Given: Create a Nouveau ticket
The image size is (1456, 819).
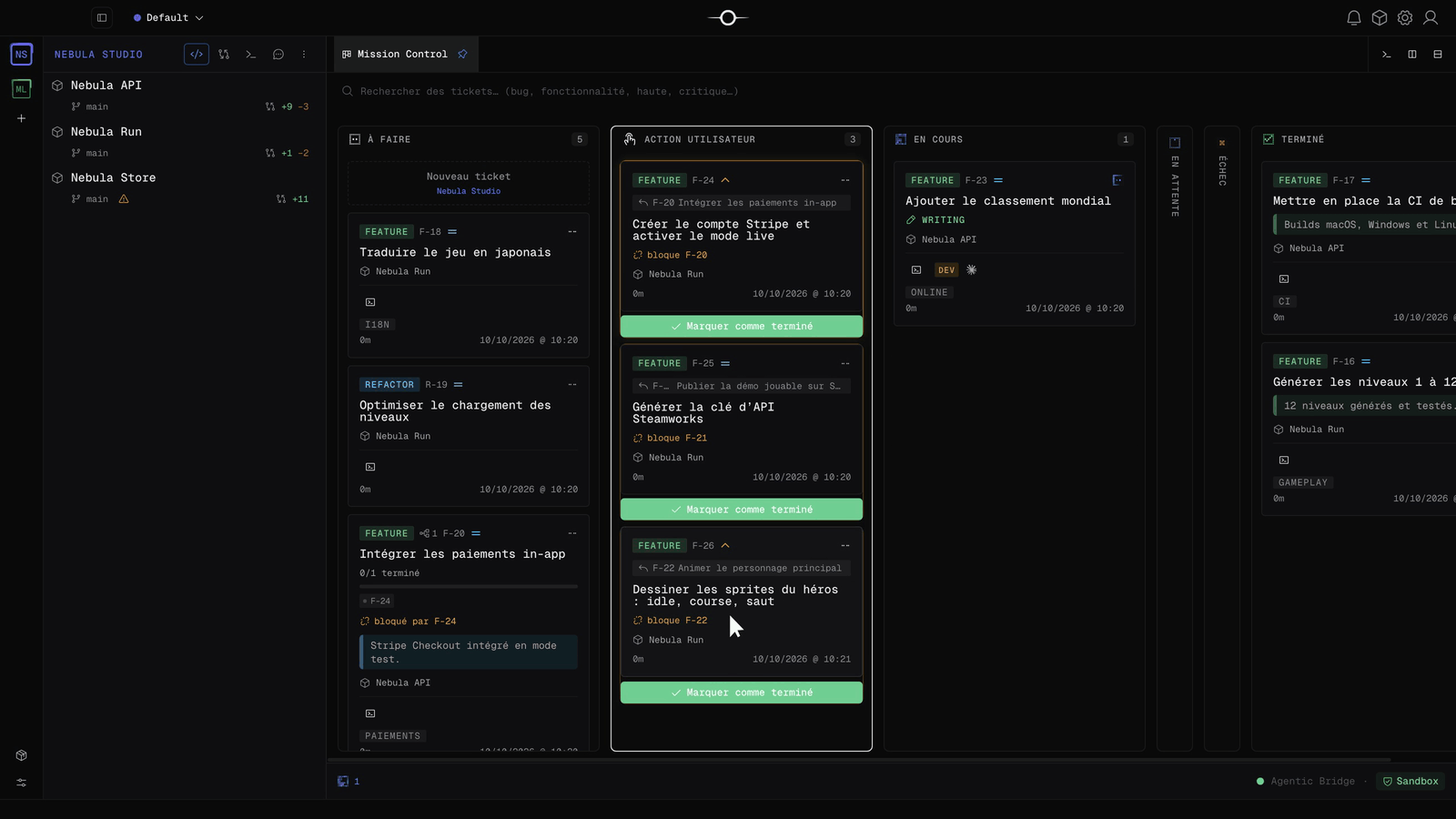Looking at the screenshot, I should coord(469,183).
